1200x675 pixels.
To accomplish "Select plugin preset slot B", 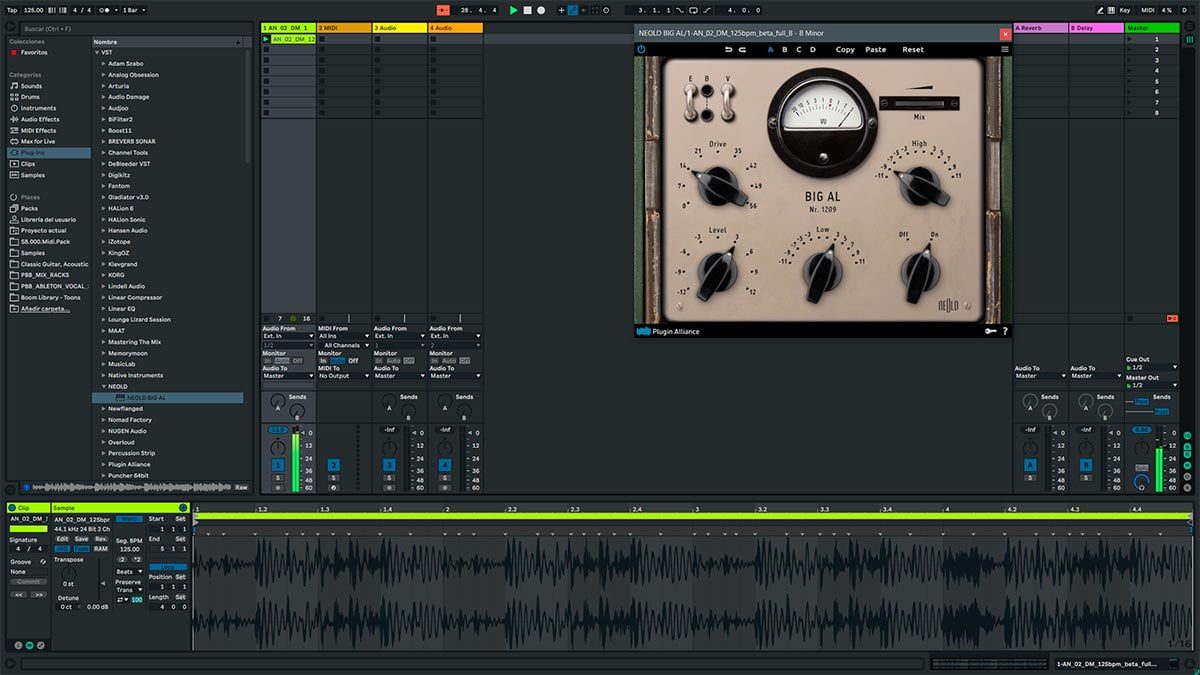I will tap(784, 49).
